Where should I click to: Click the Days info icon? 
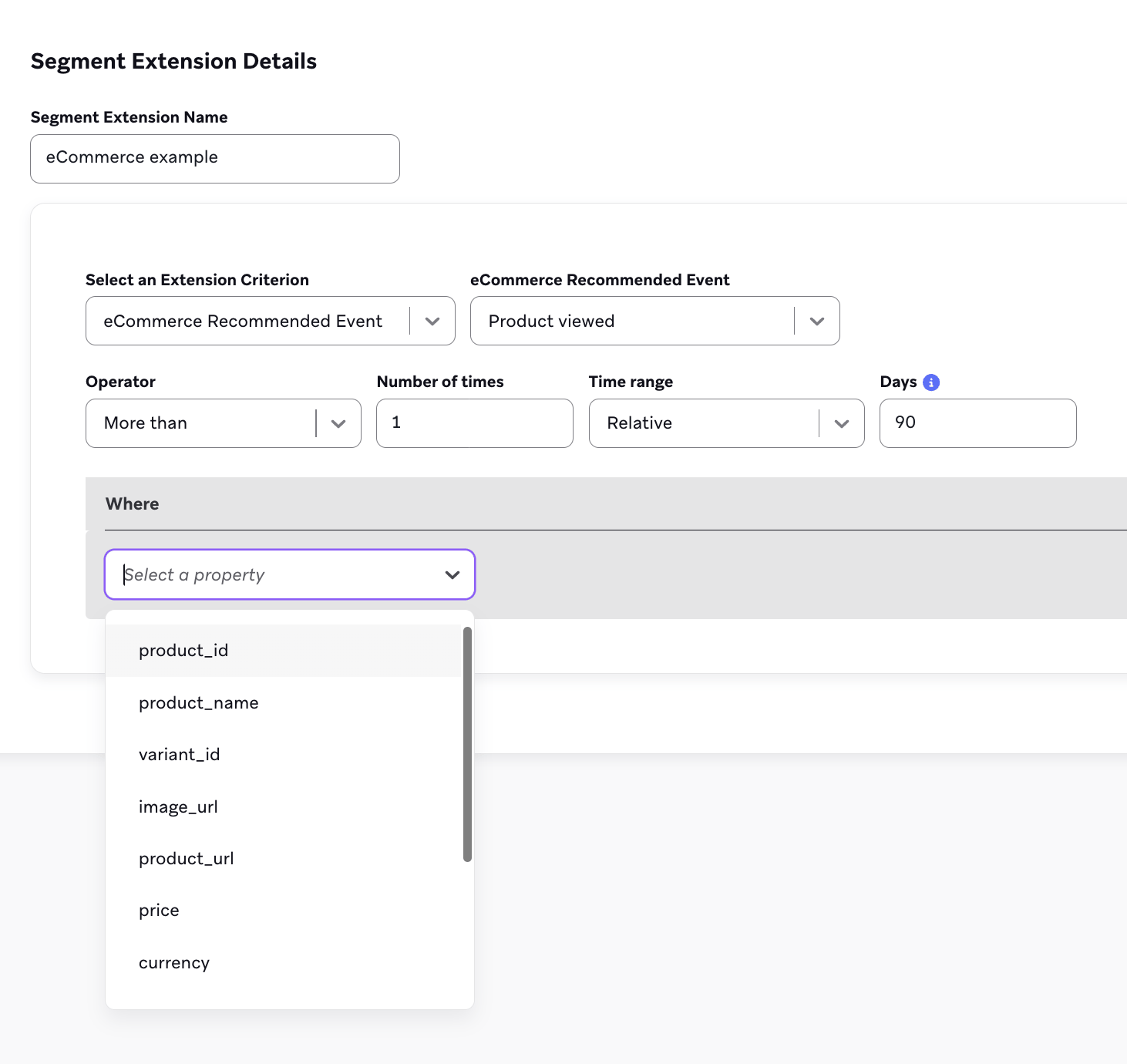point(932,381)
